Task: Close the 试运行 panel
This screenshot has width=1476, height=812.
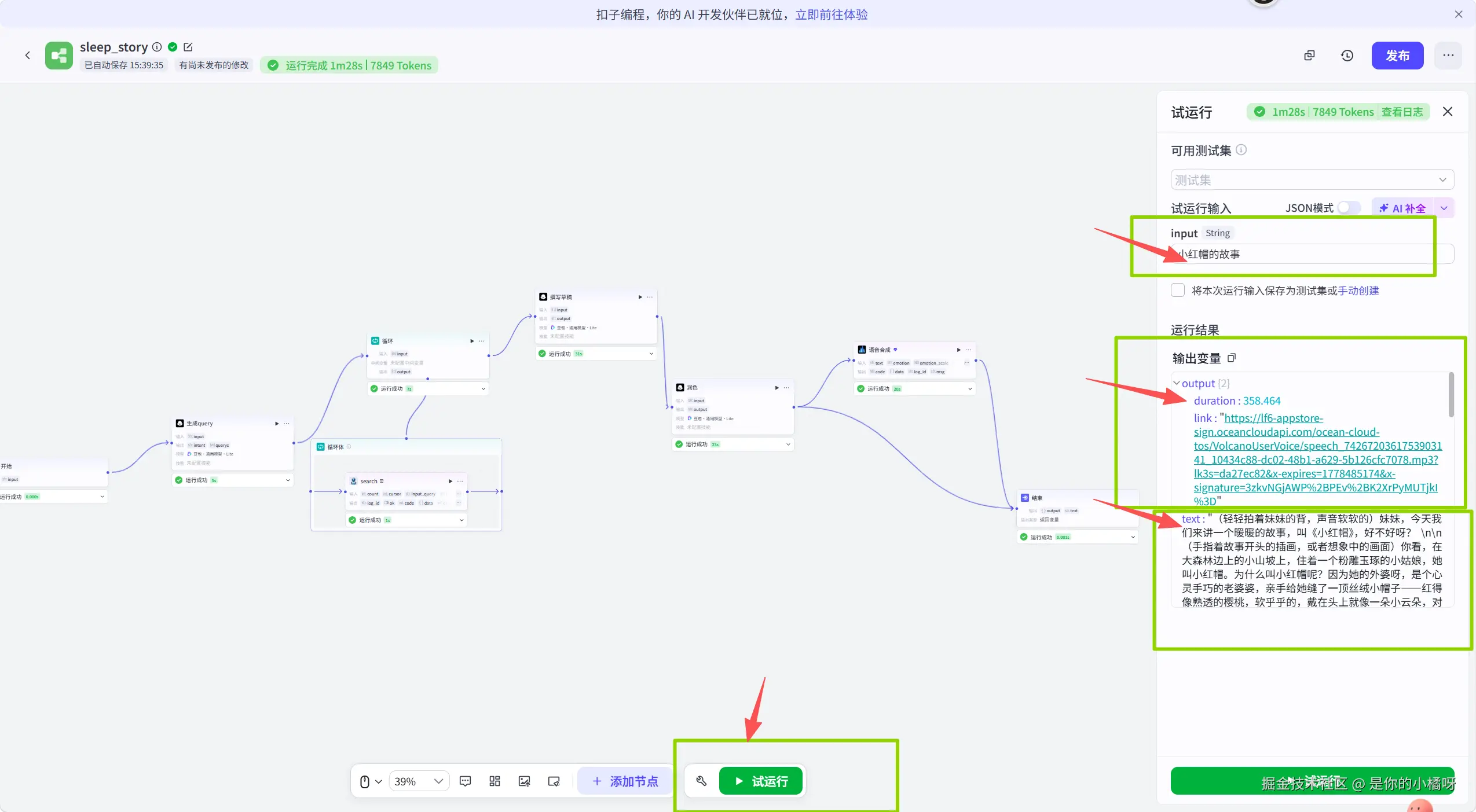Action: tap(1448, 112)
